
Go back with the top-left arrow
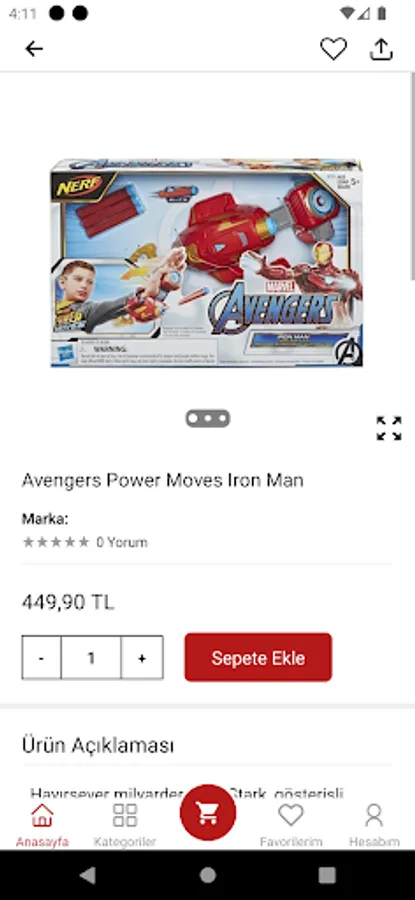coord(34,49)
